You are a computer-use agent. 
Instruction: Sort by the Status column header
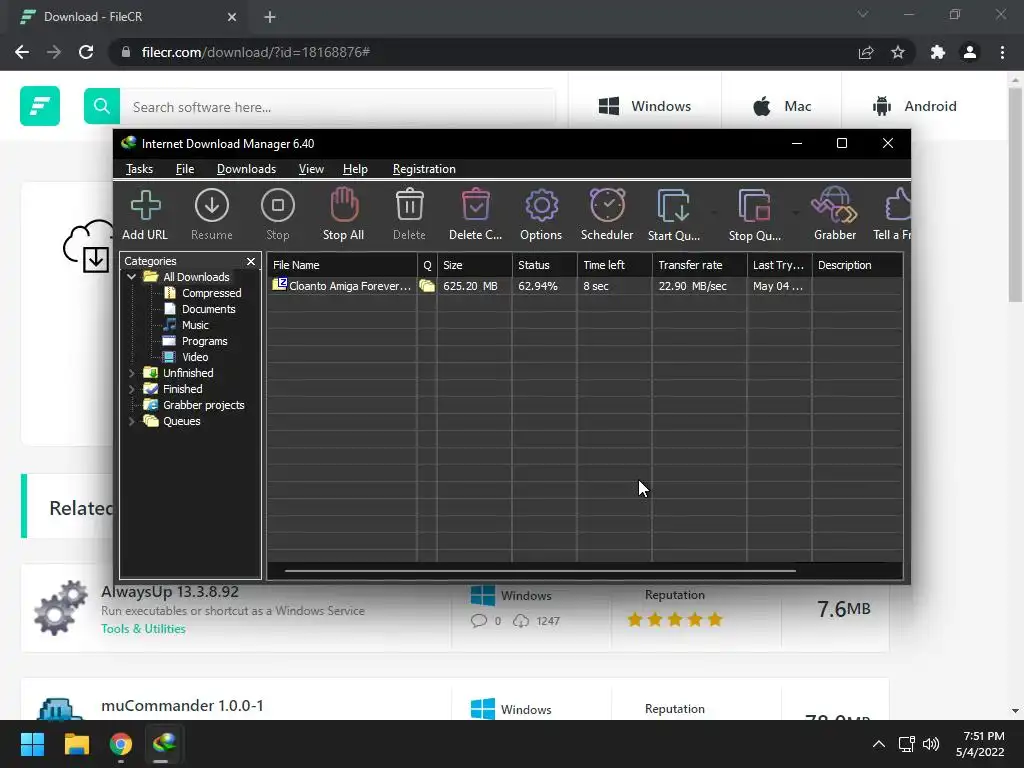click(x=545, y=265)
